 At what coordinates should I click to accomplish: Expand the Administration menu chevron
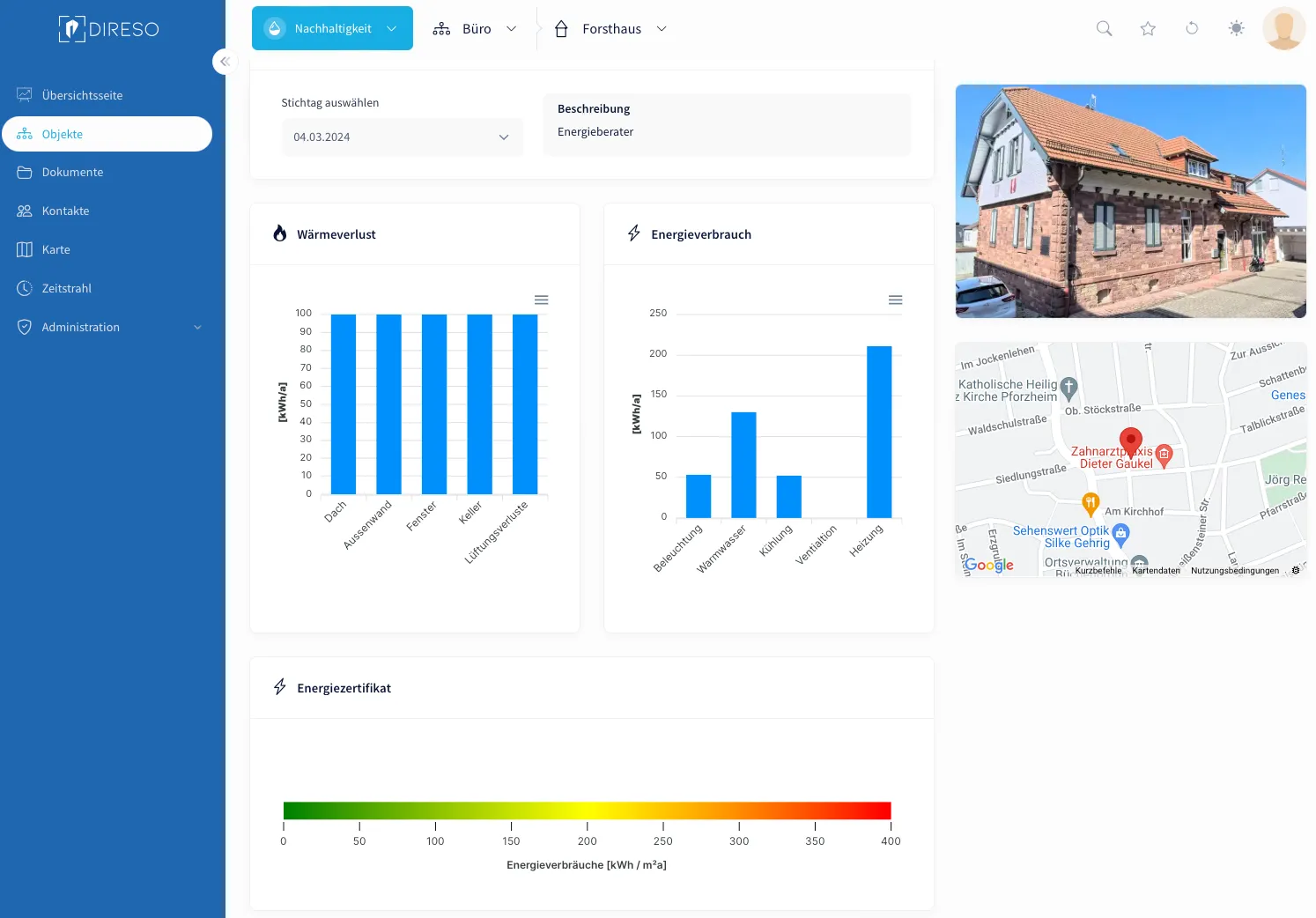[197, 327]
